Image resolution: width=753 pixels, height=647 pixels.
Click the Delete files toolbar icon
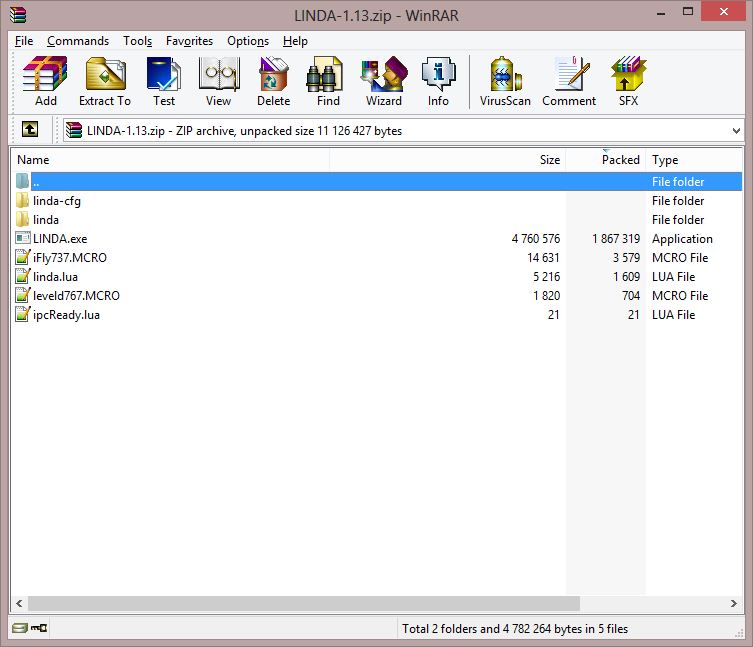(x=273, y=81)
